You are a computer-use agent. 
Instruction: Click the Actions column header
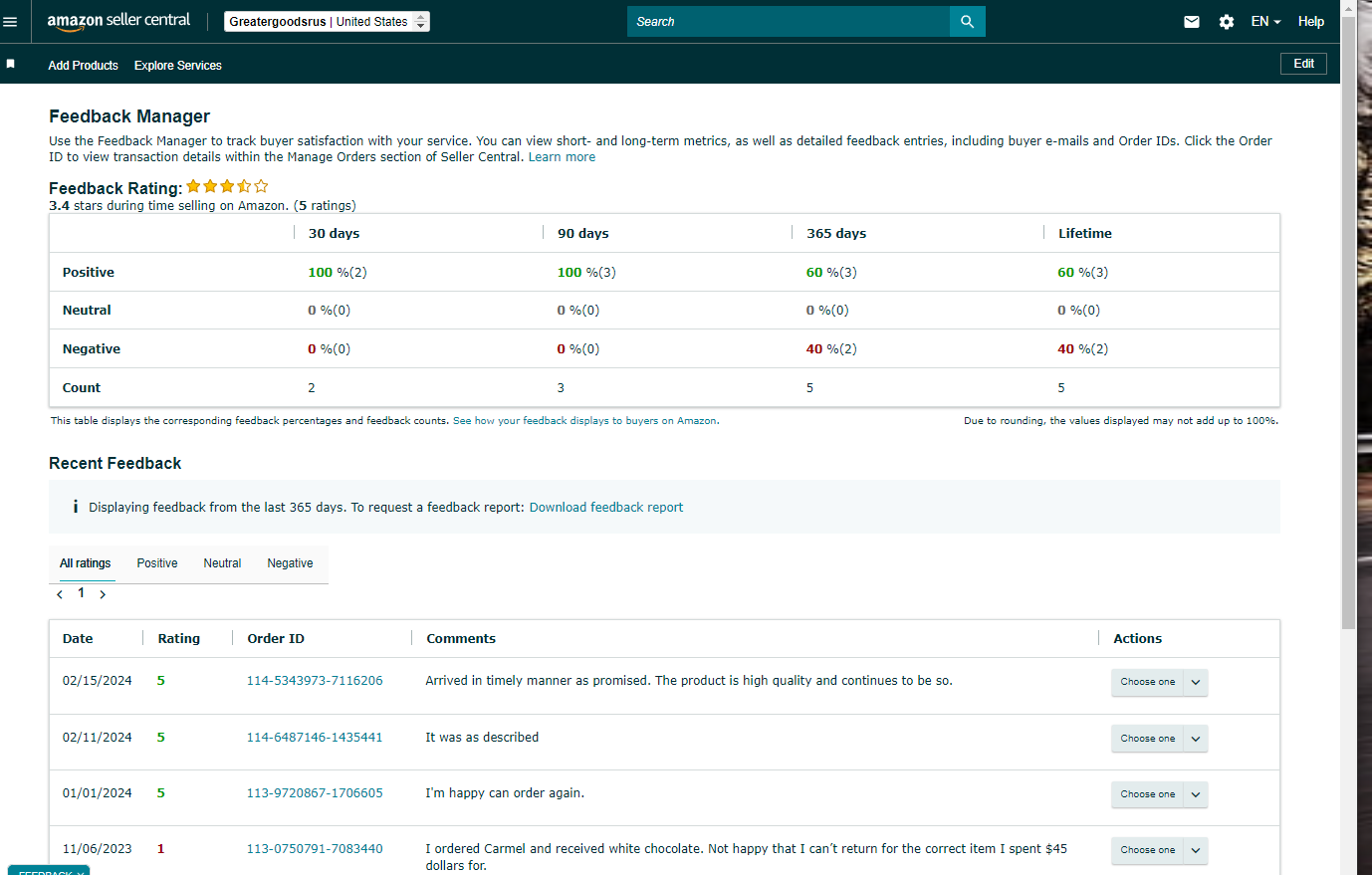tap(1138, 639)
